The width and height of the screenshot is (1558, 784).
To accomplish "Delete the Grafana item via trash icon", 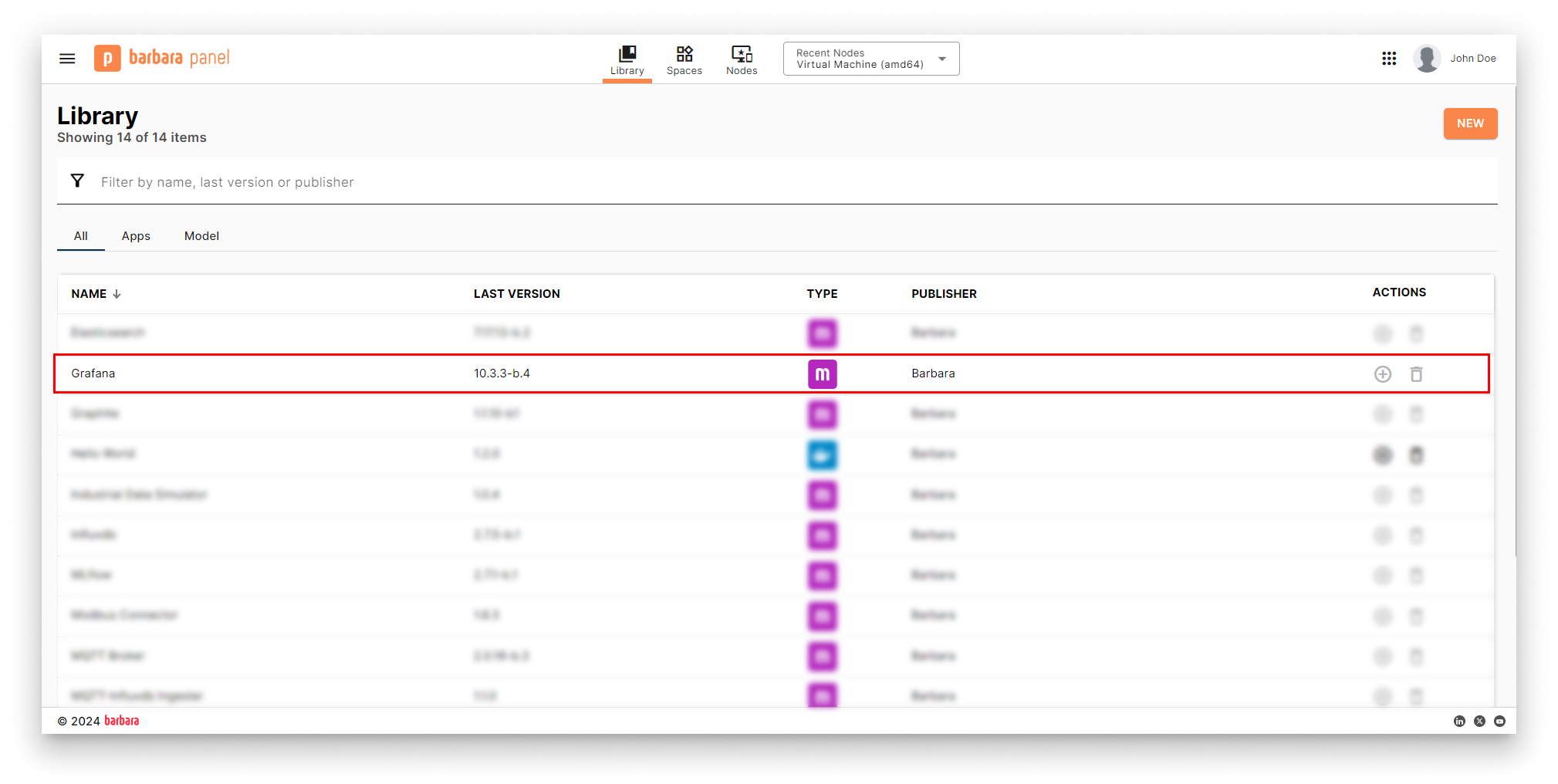I will [1416, 373].
